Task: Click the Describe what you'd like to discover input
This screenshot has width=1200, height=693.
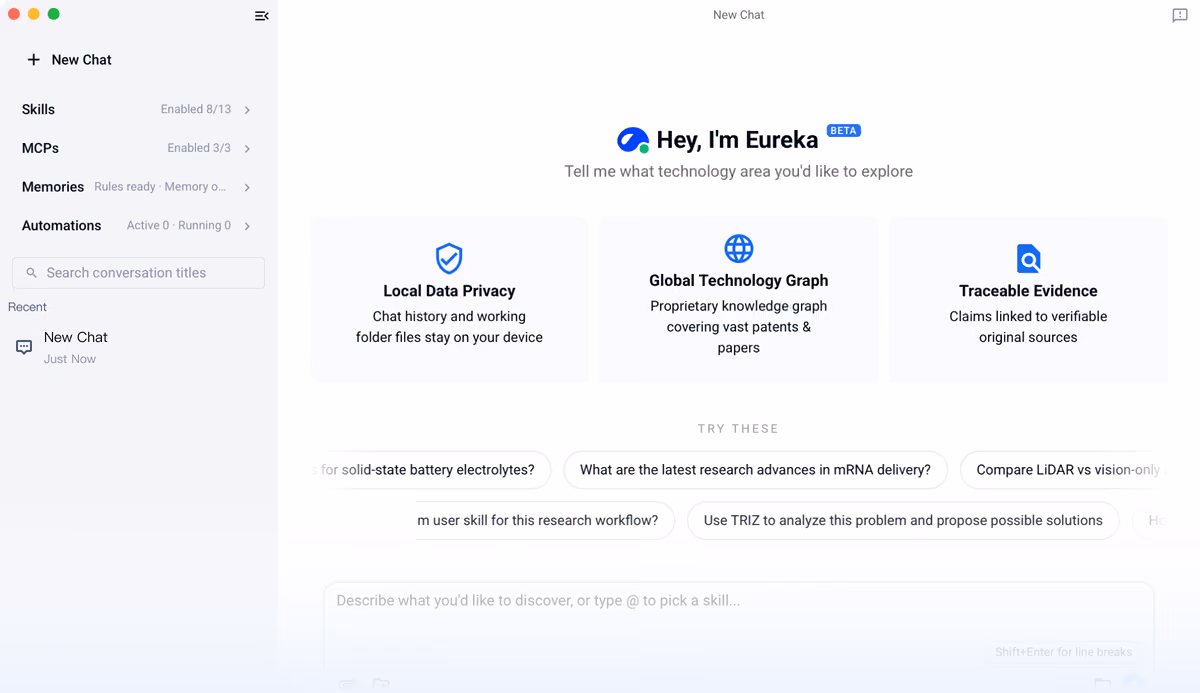Action: [x=738, y=602]
